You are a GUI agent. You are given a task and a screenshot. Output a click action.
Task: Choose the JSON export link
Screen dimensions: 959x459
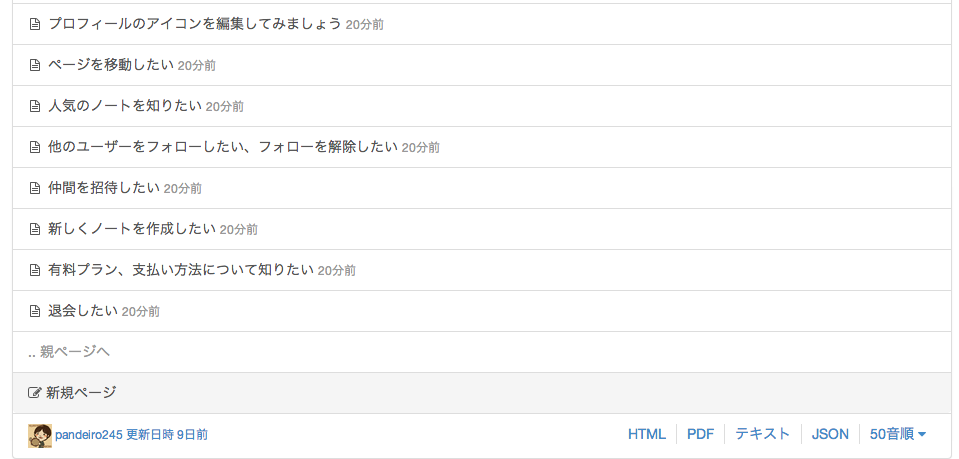(830, 434)
